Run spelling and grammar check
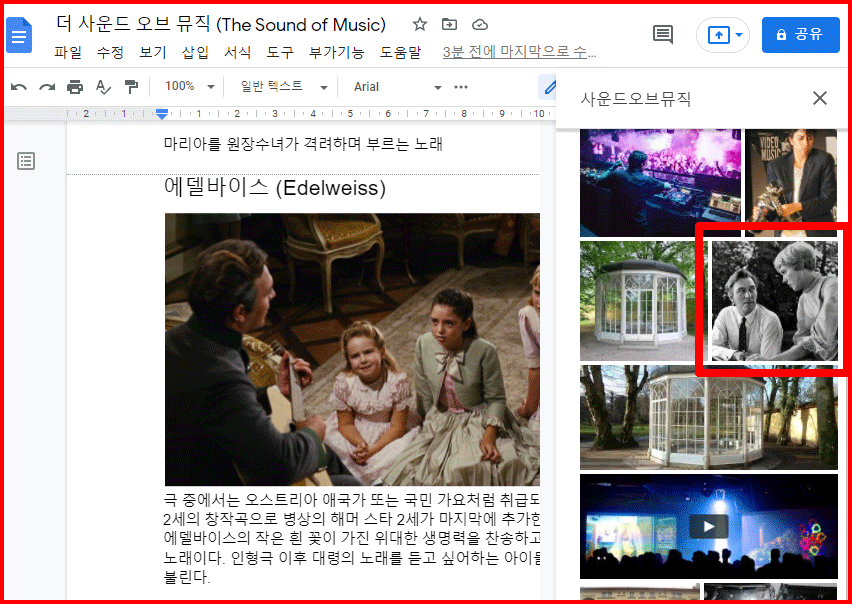Viewport: 852px width, 604px height. coord(103,87)
